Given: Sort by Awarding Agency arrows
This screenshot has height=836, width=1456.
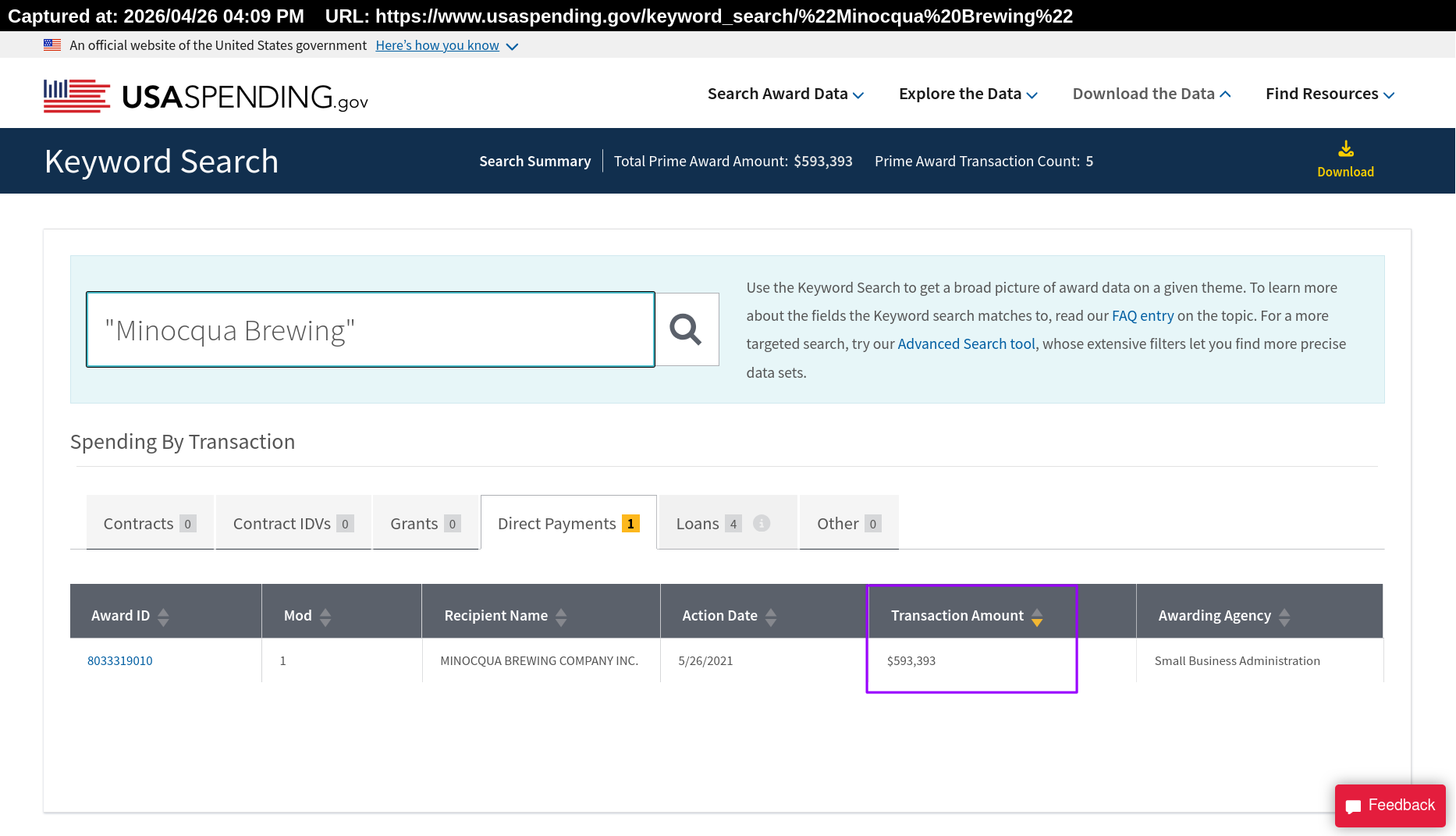Looking at the screenshot, I should [x=1284, y=617].
